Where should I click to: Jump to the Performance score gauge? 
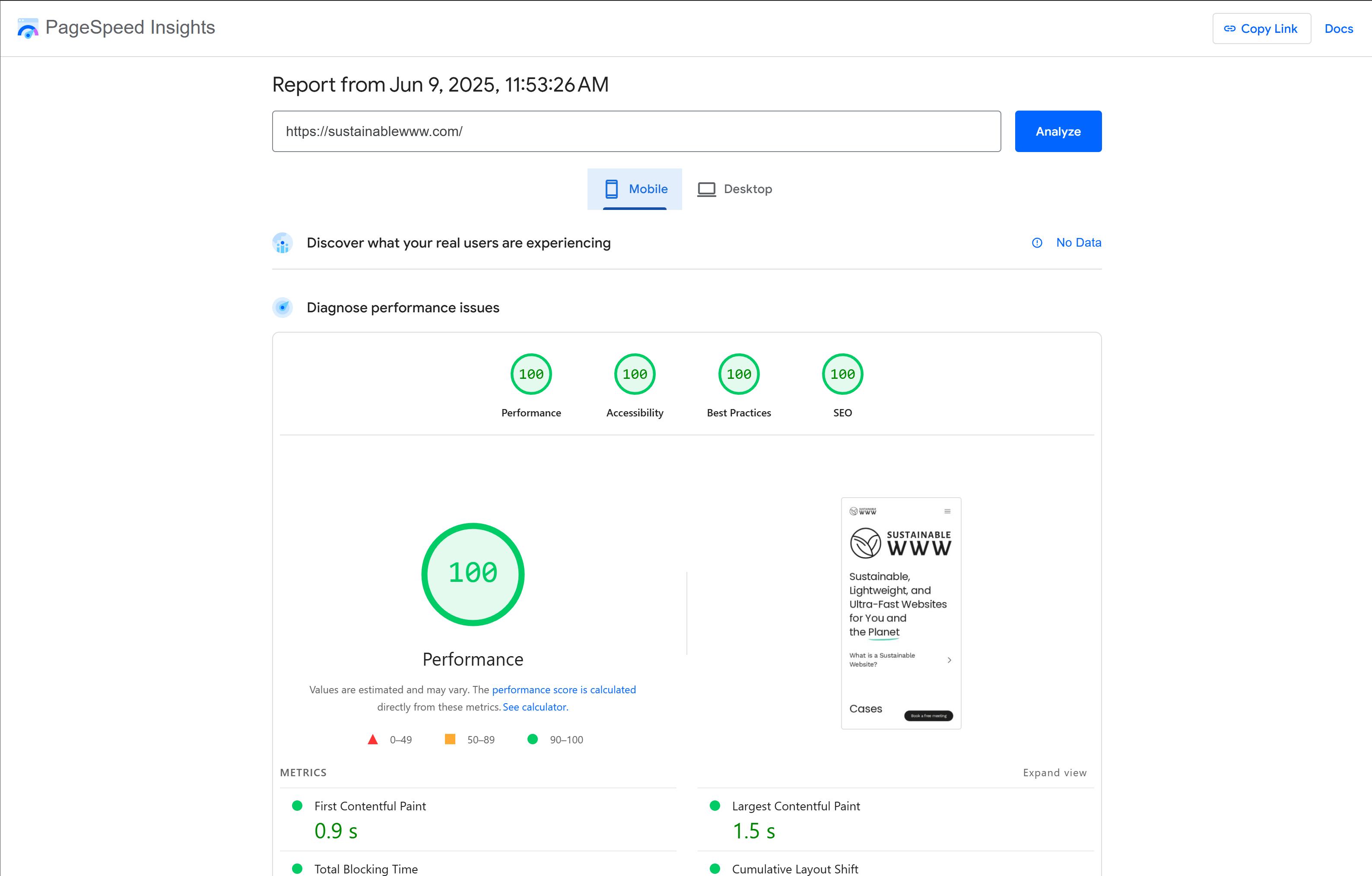[531, 374]
